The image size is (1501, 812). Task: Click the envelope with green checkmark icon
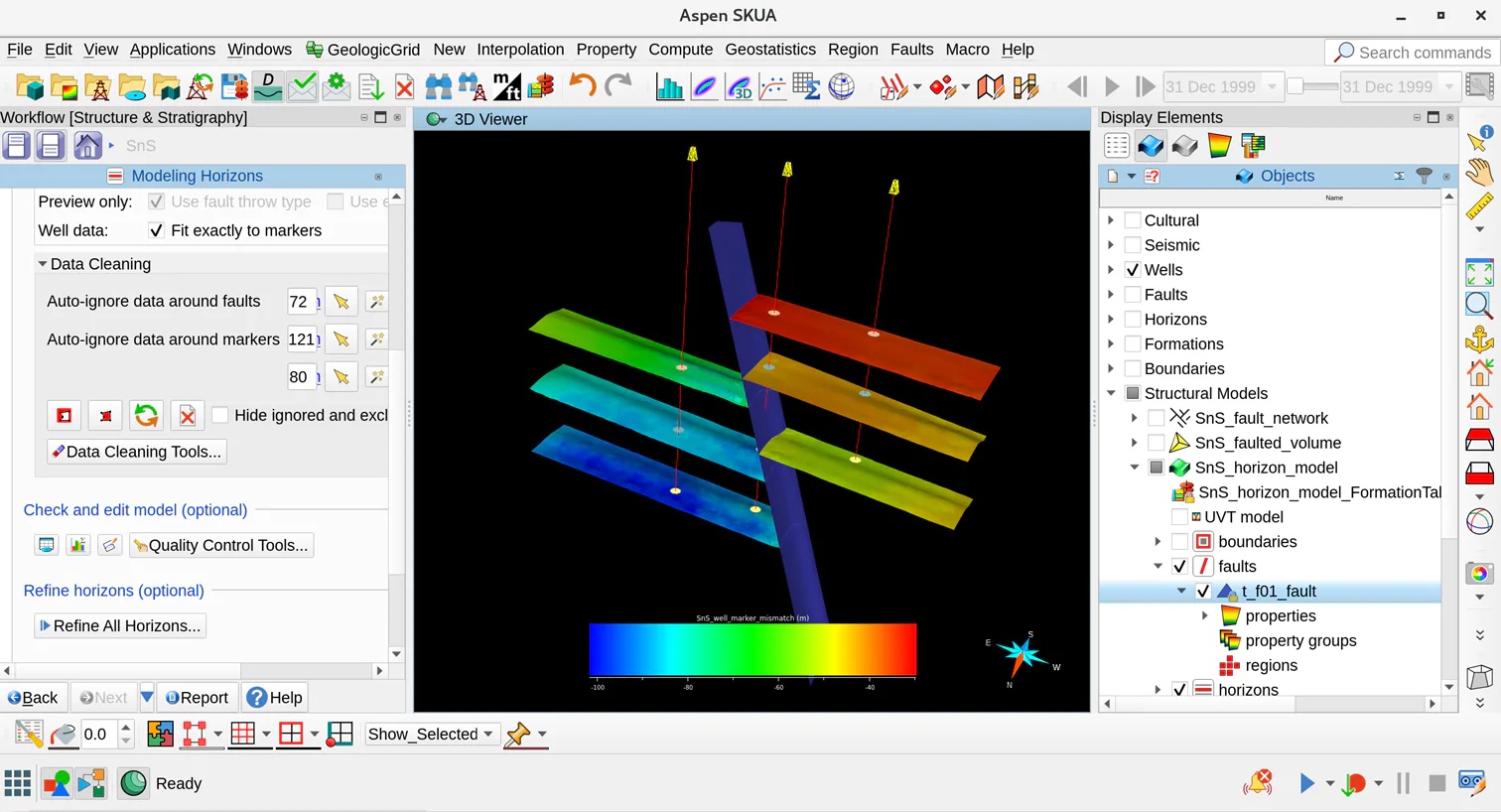[x=302, y=87]
